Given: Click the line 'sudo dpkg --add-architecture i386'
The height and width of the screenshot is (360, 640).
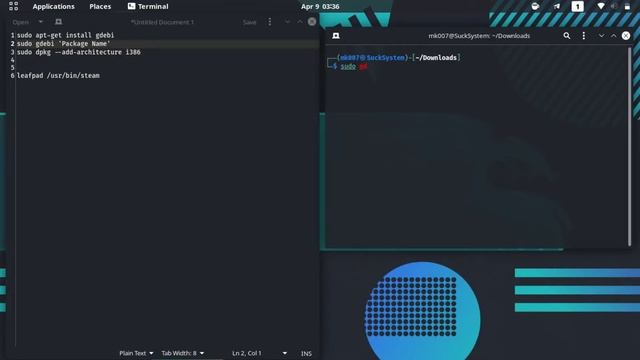Looking at the screenshot, I should 79,52.
